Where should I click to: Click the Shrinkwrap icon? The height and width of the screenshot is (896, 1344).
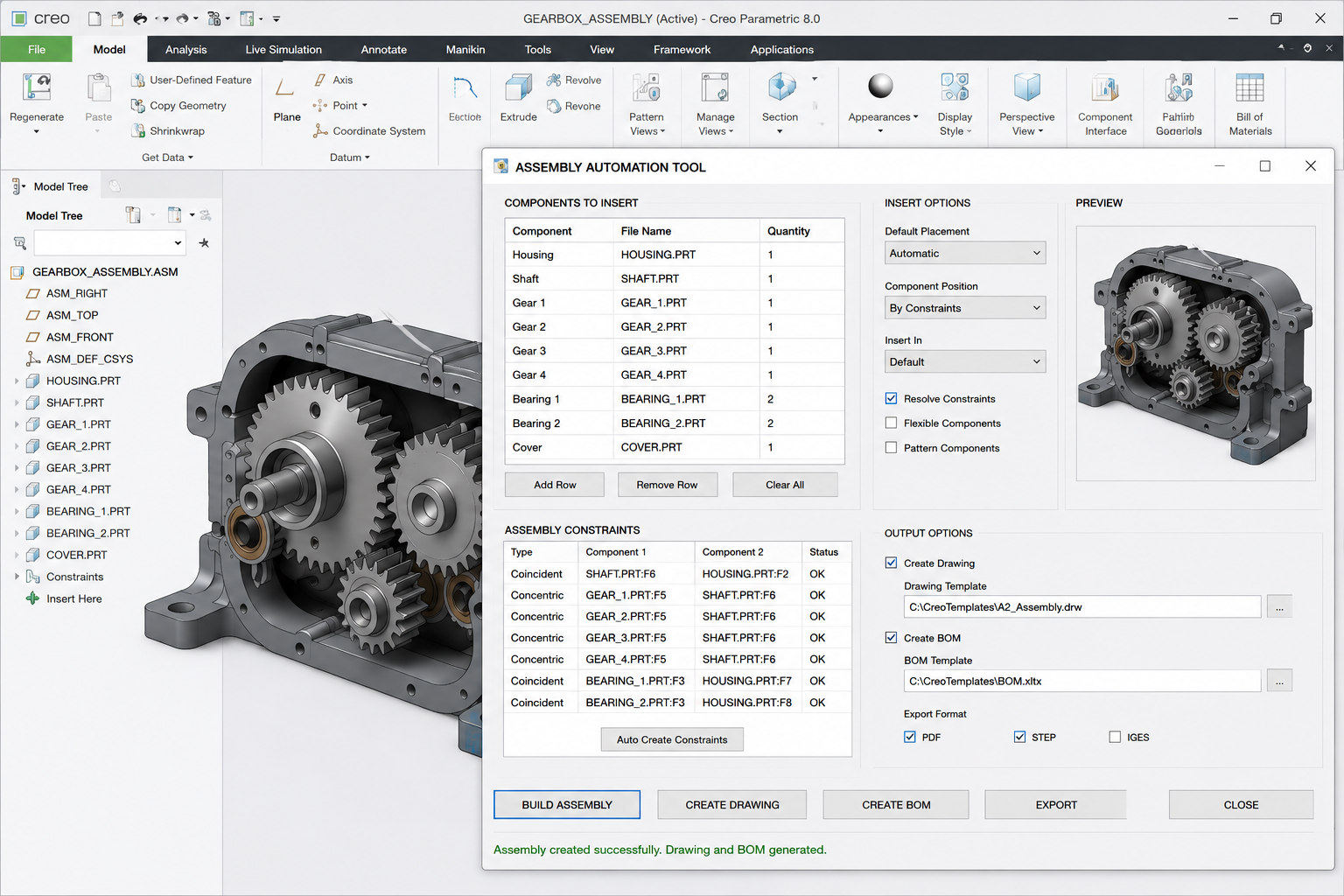pos(137,130)
